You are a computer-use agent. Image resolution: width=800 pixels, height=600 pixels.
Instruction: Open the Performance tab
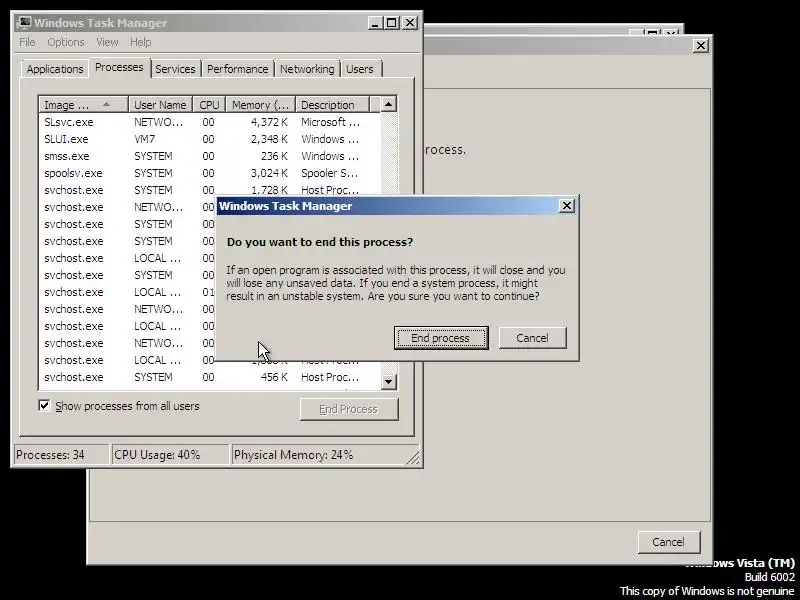237,69
